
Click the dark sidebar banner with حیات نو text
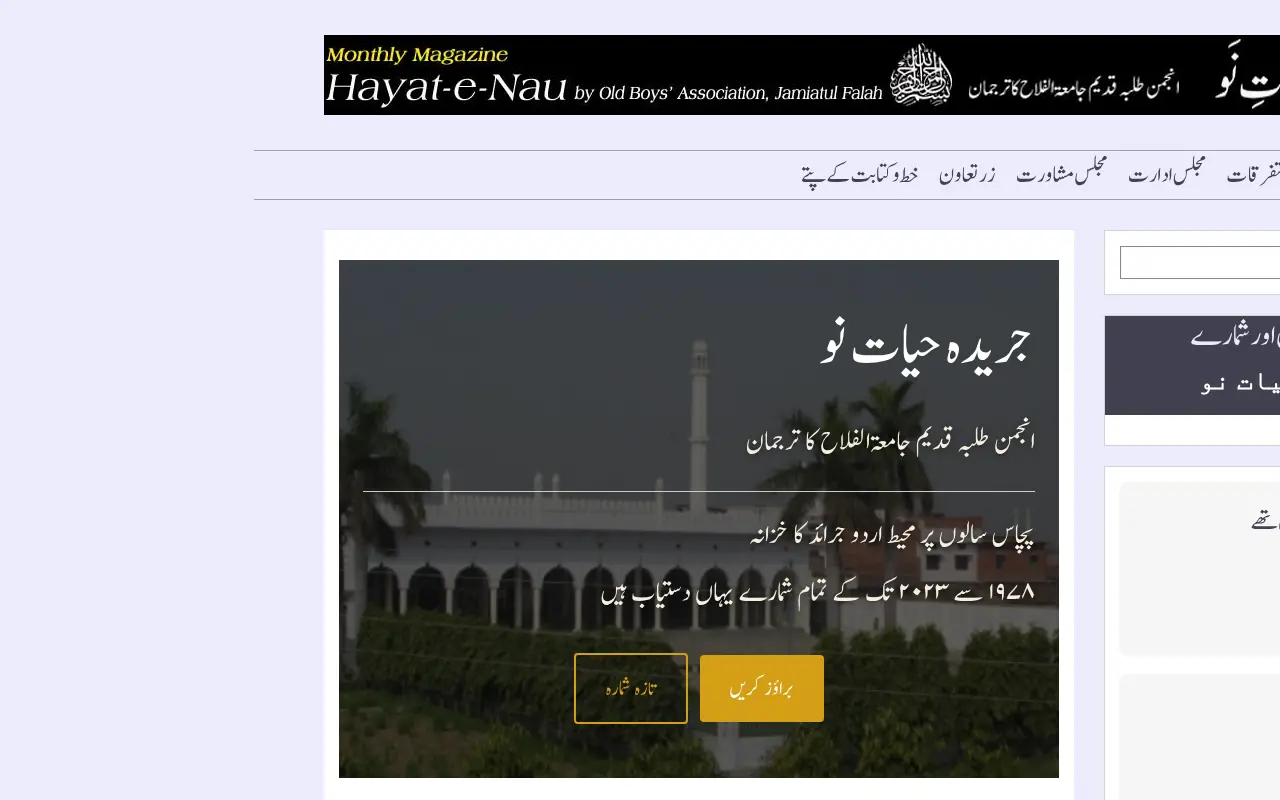click(1192, 365)
